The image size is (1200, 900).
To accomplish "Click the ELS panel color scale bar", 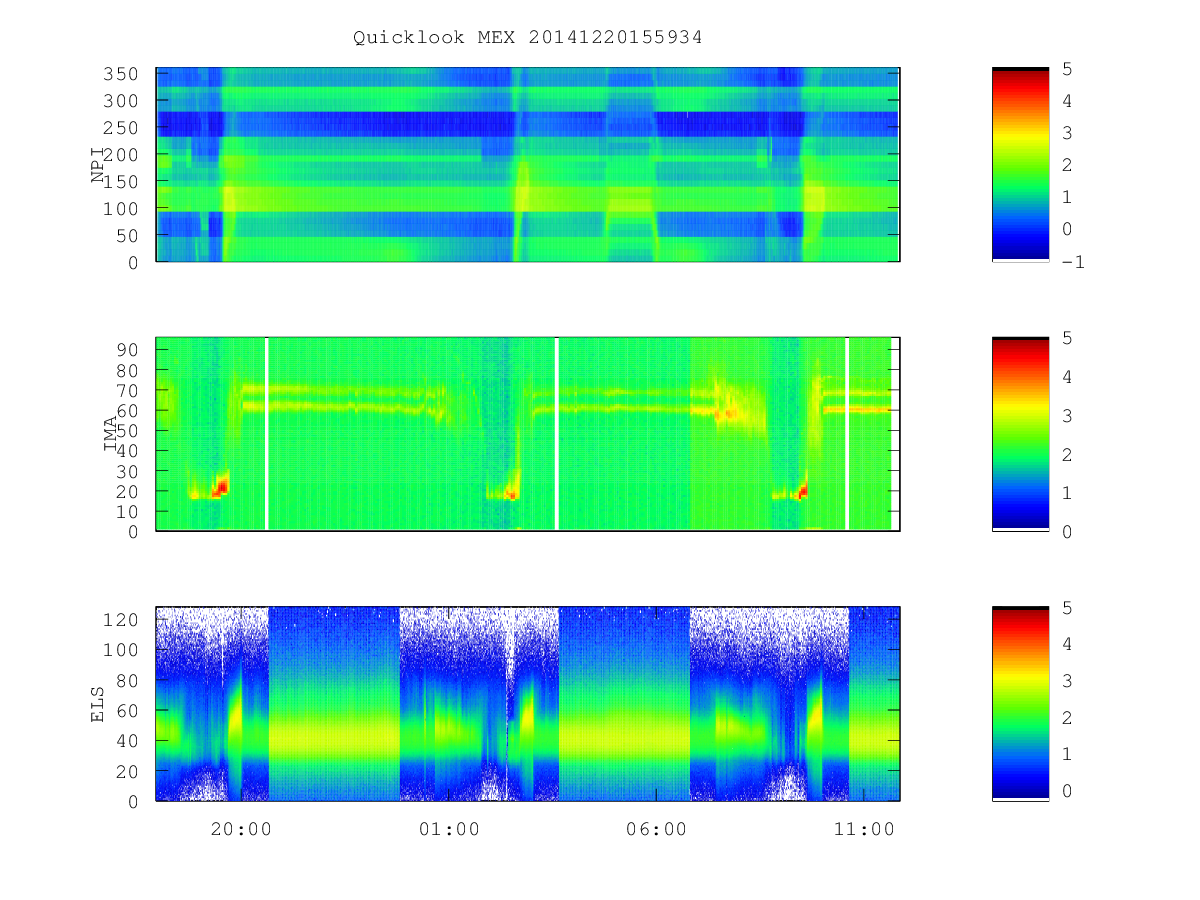I will 1020,704.
